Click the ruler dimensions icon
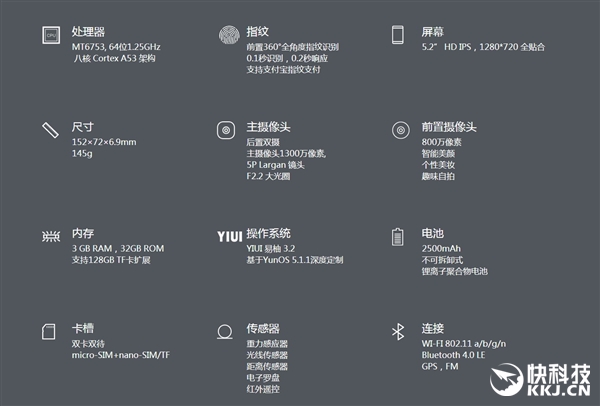This screenshot has height=406, width=600. pyautogui.click(x=50, y=130)
